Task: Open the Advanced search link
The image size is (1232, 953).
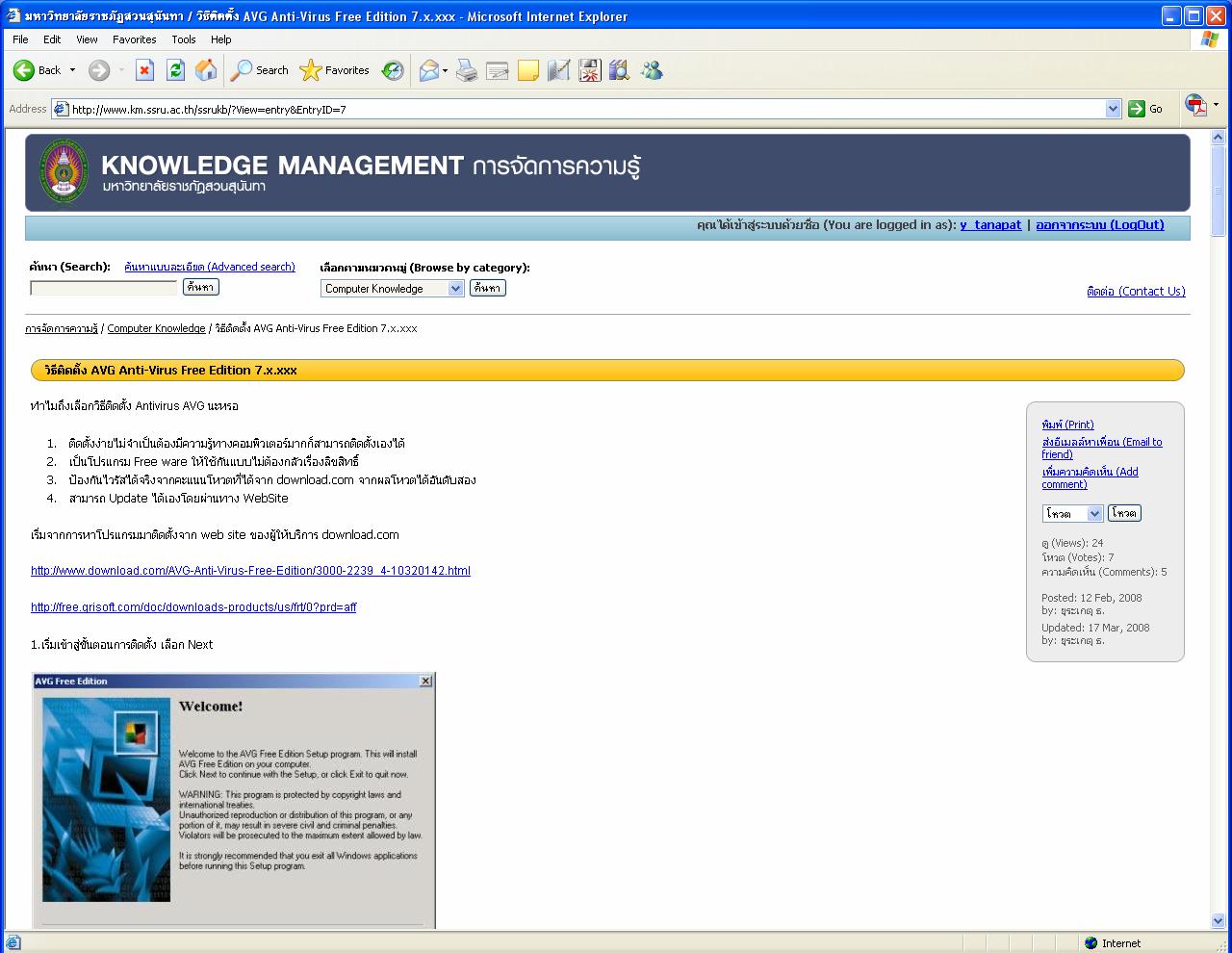Action: click(x=210, y=267)
